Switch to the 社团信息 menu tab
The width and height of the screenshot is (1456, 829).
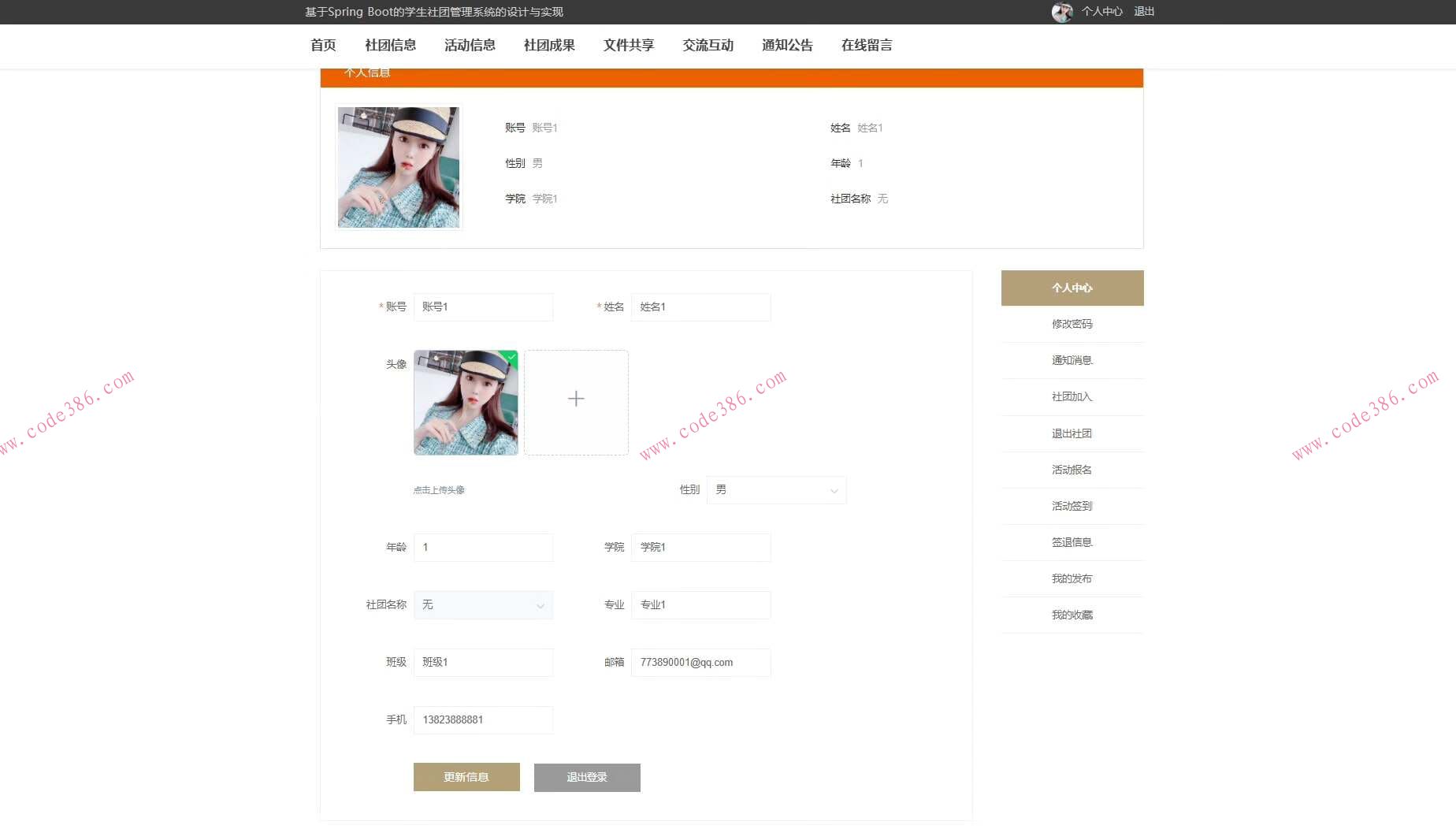[x=389, y=45]
